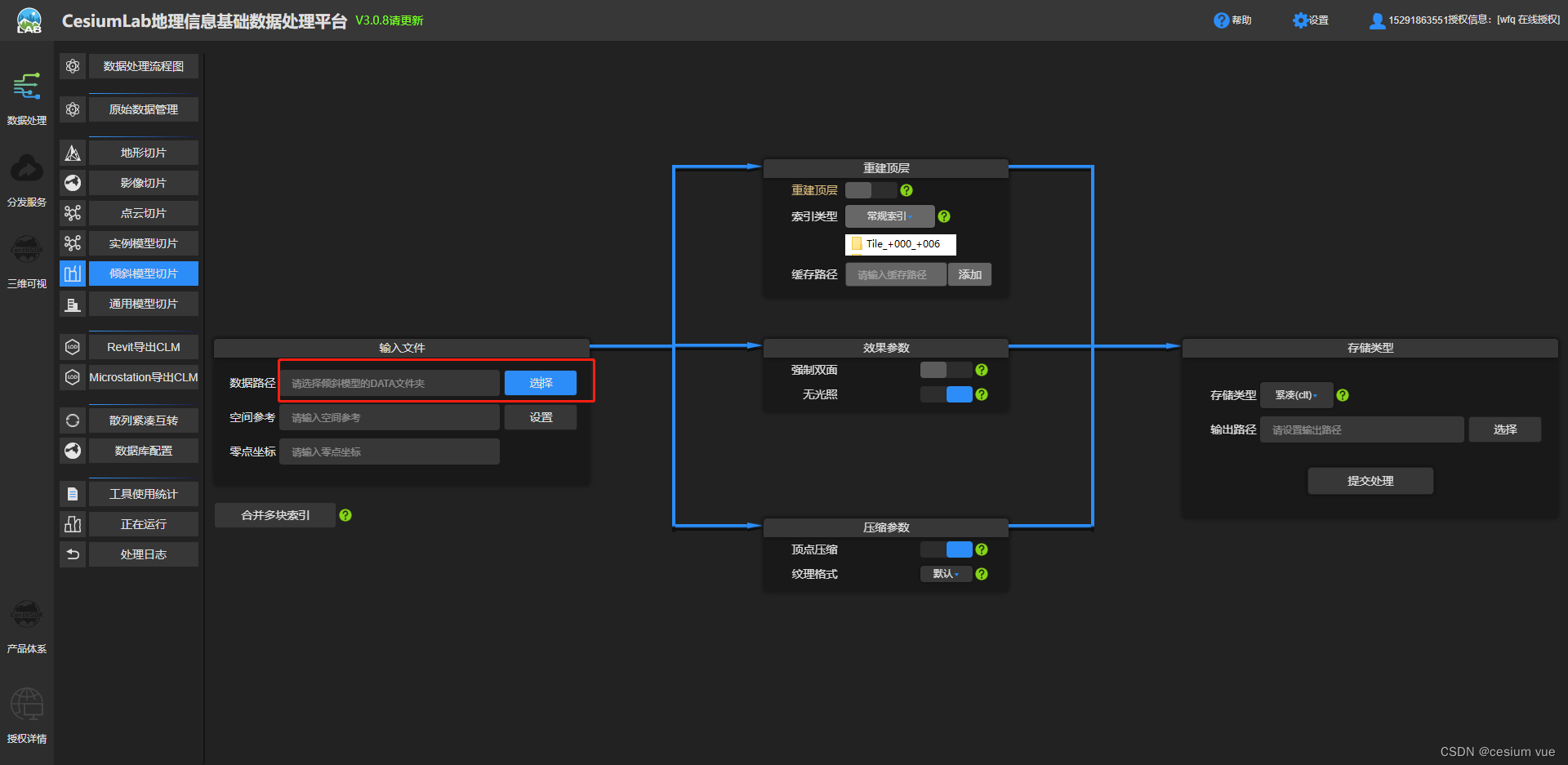Open 设置 via the gear icon in header

(1300, 20)
